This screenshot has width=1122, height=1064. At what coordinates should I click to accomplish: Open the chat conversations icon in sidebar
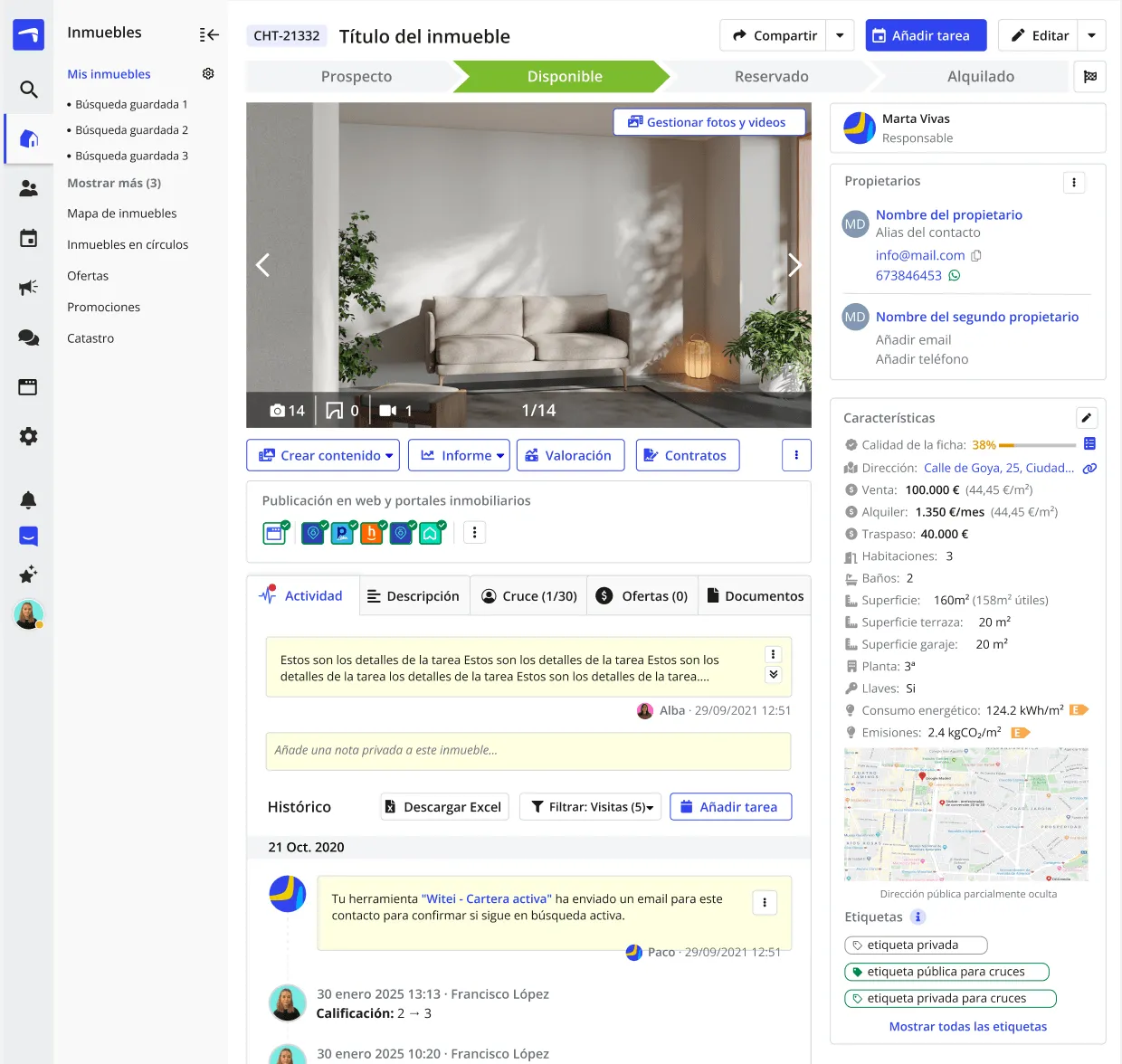(x=28, y=337)
